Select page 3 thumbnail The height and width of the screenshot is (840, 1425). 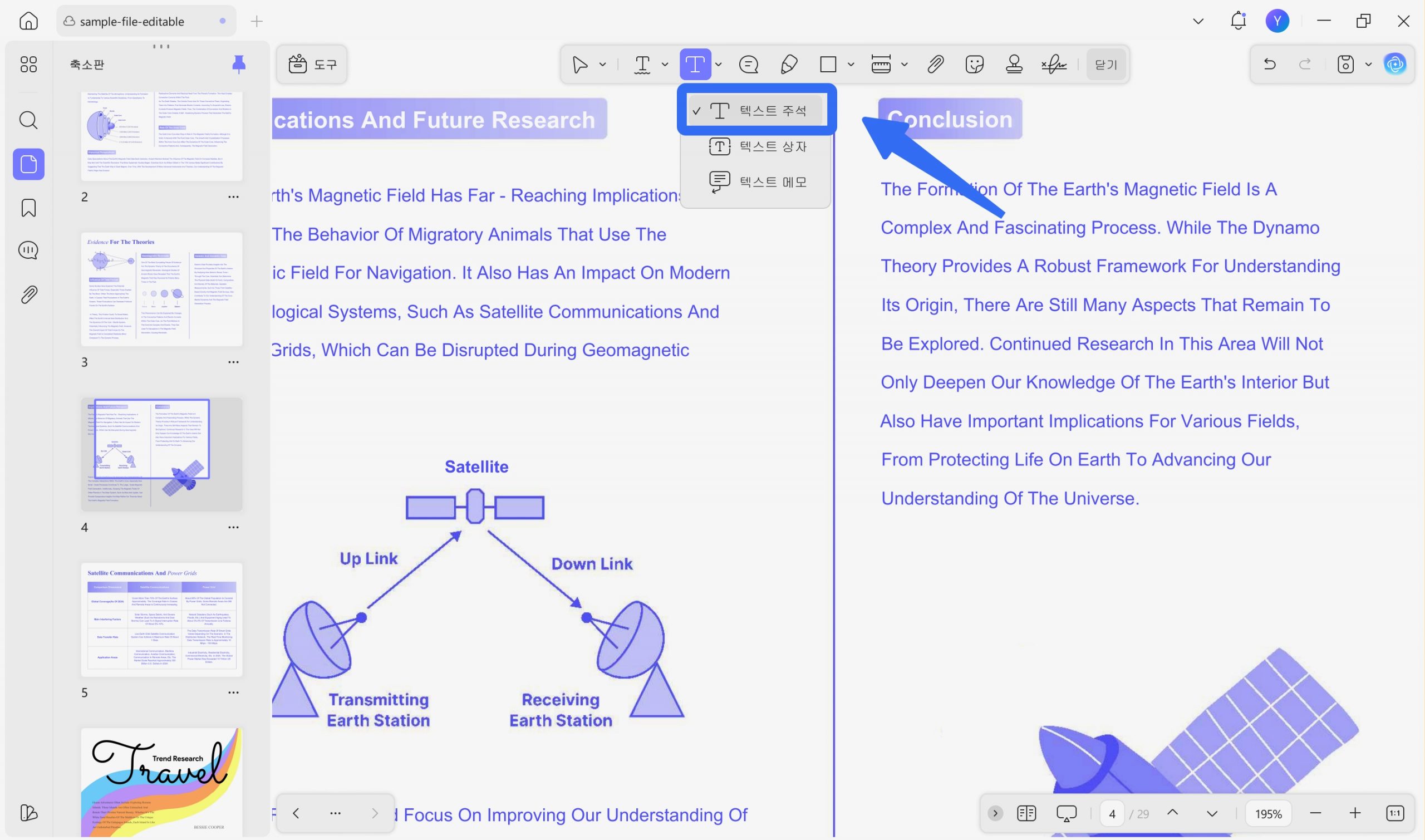tap(161, 289)
